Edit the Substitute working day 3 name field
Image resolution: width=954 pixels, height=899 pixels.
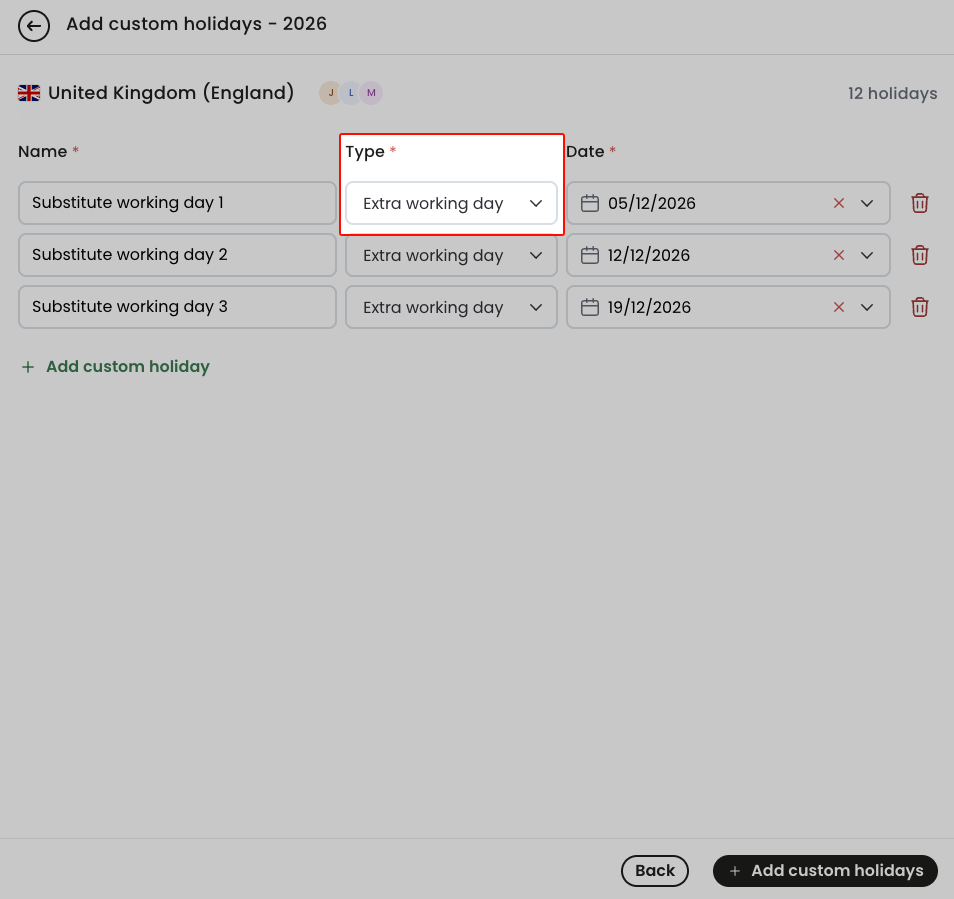(x=177, y=307)
